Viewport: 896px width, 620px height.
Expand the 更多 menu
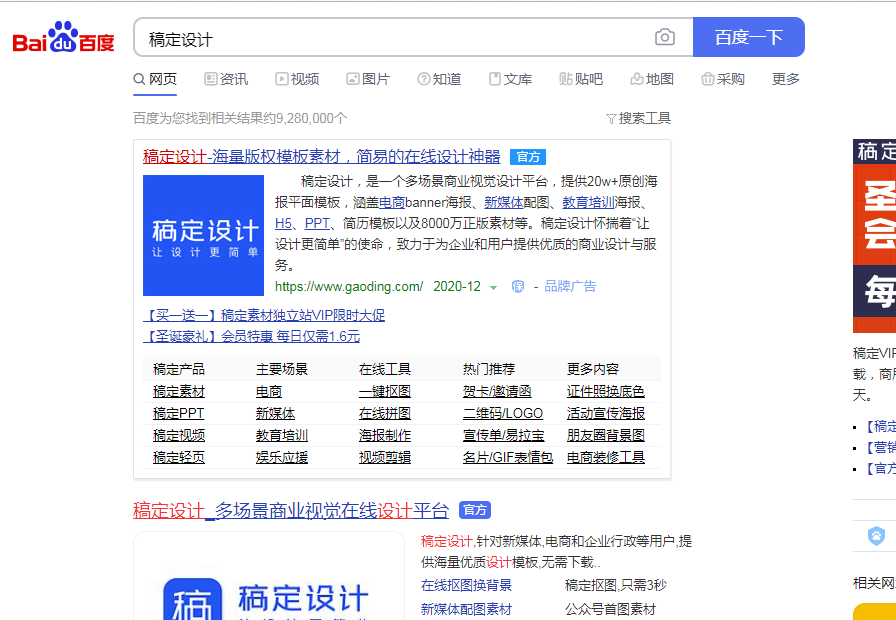(x=786, y=79)
